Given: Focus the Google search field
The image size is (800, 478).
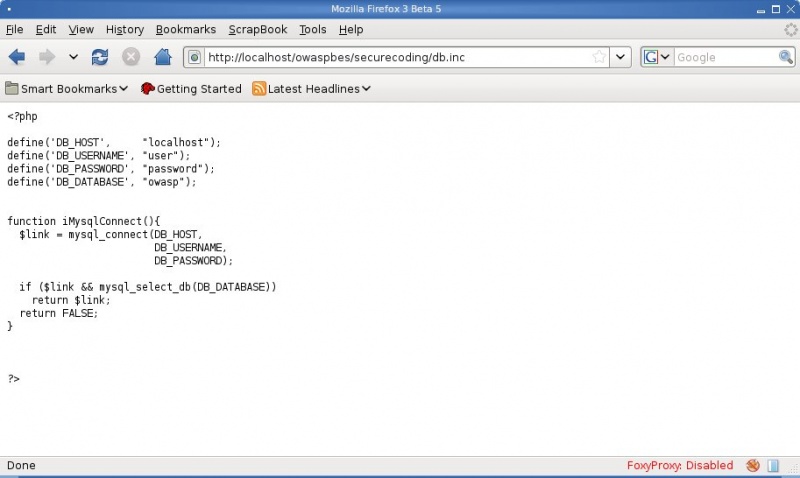Looking at the screenshot, I should point(726,57).
